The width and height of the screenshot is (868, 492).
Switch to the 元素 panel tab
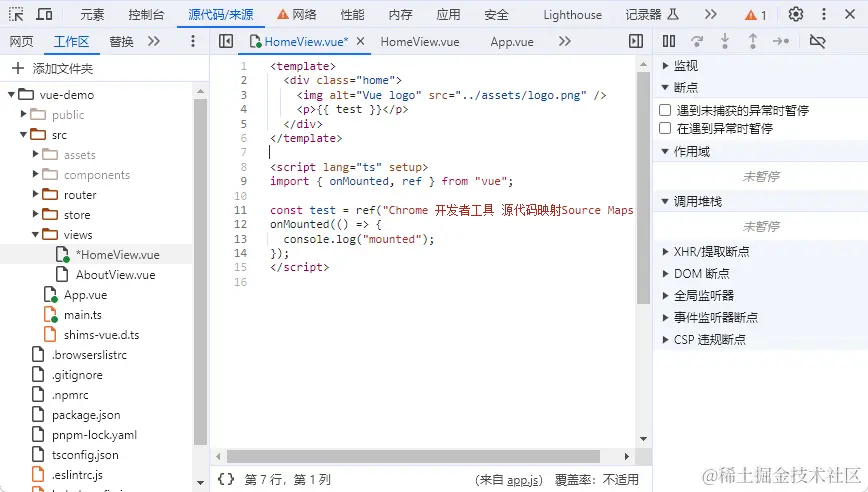point(92,15)
